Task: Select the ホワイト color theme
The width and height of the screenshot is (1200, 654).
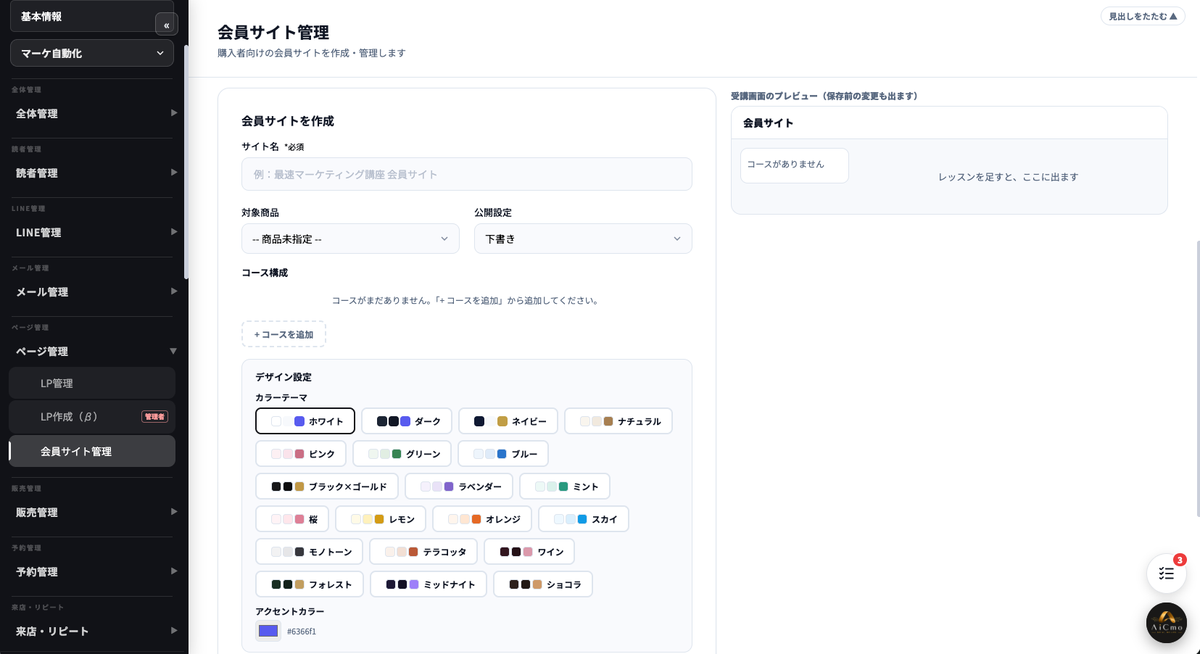Action: pos(305,421)
